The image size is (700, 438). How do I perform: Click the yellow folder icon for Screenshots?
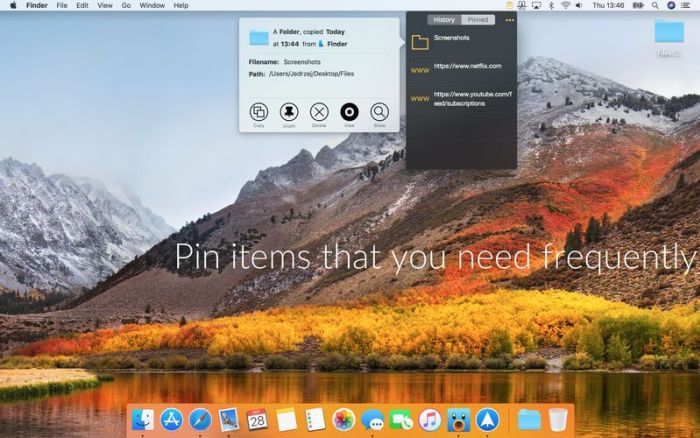[420, 42]
